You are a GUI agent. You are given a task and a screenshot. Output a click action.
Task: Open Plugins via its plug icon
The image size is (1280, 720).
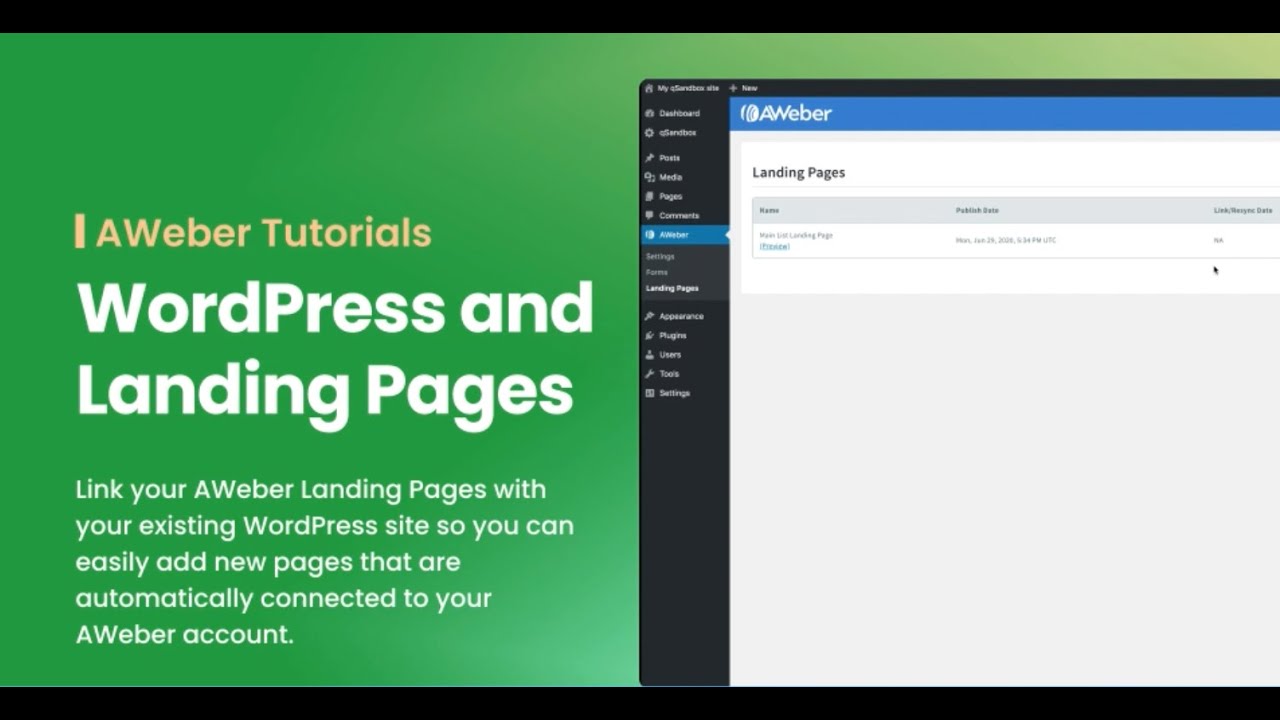pyautogui.click(x=650, y=335)
